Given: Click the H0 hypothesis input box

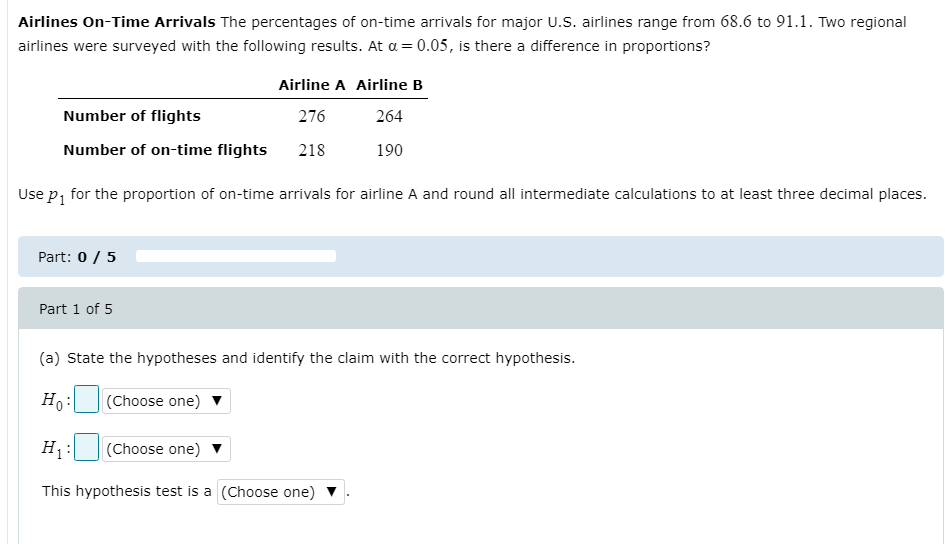Looking at the screenshot, I should pyautogui.click(x=87, y=401).
